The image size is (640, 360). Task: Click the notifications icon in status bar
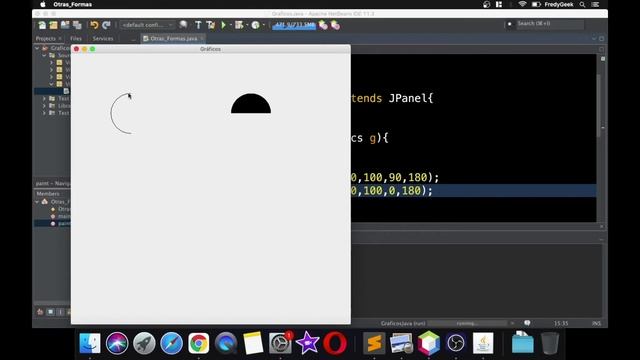point(527,323)
